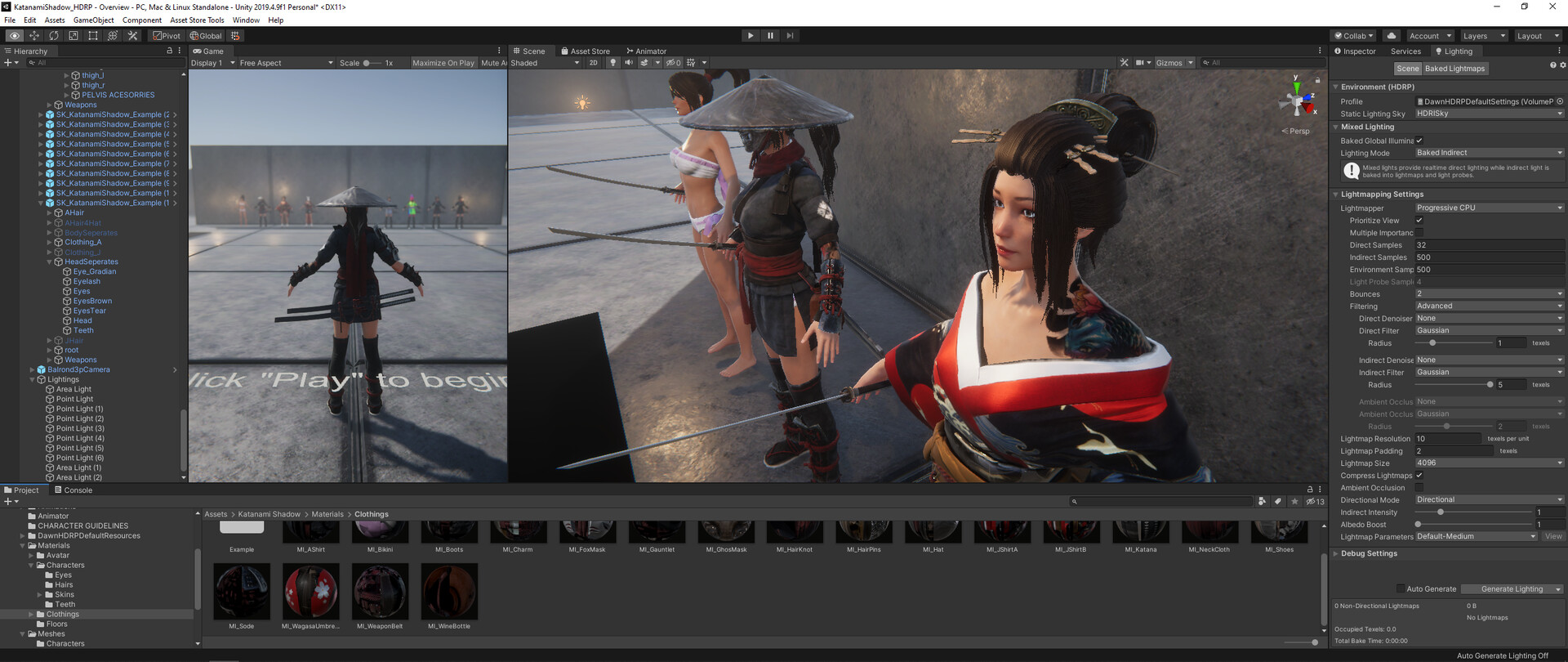Open scene view tools settings icon

tap(1125, 63)
